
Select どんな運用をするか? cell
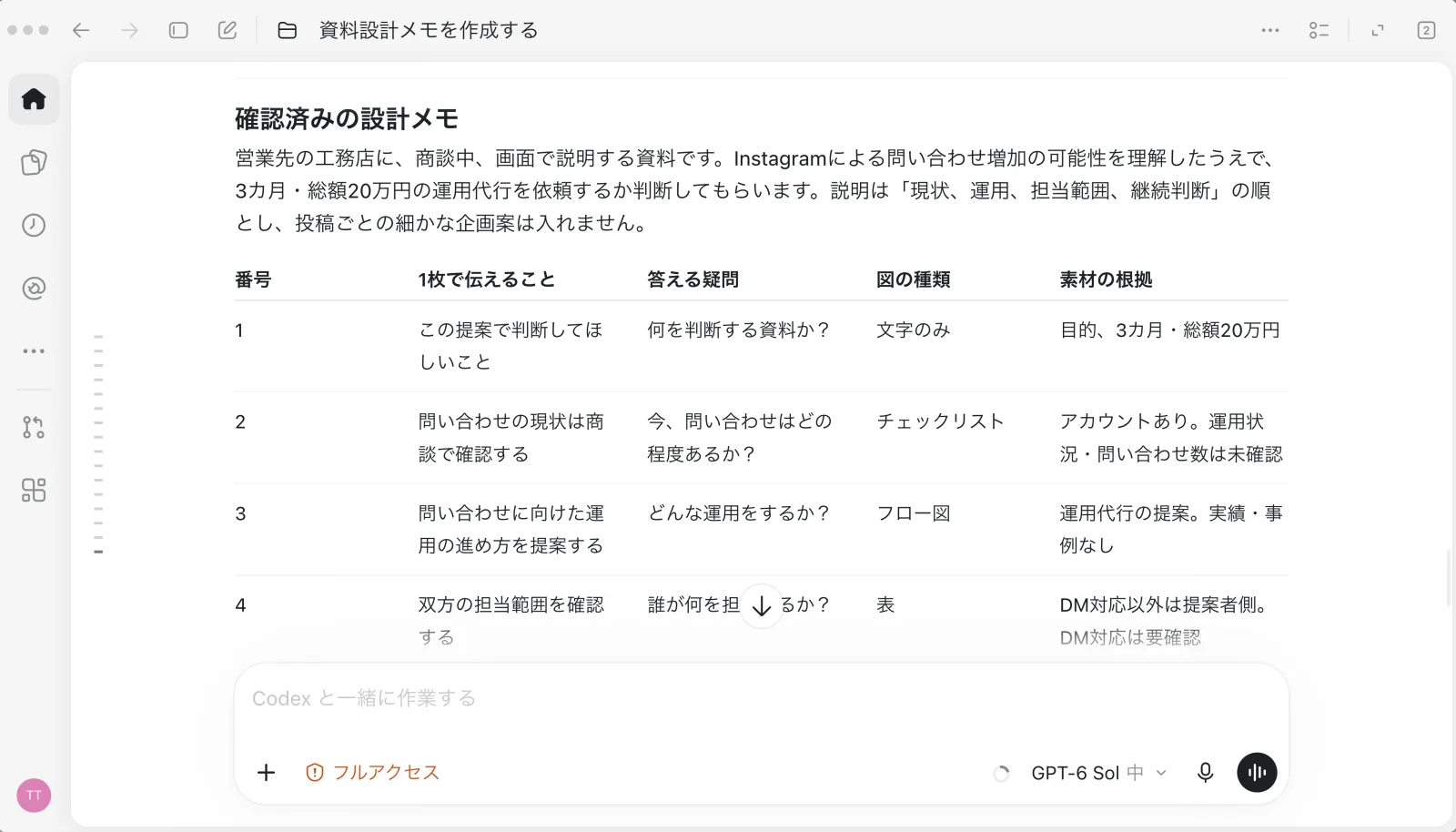(738, 513)
